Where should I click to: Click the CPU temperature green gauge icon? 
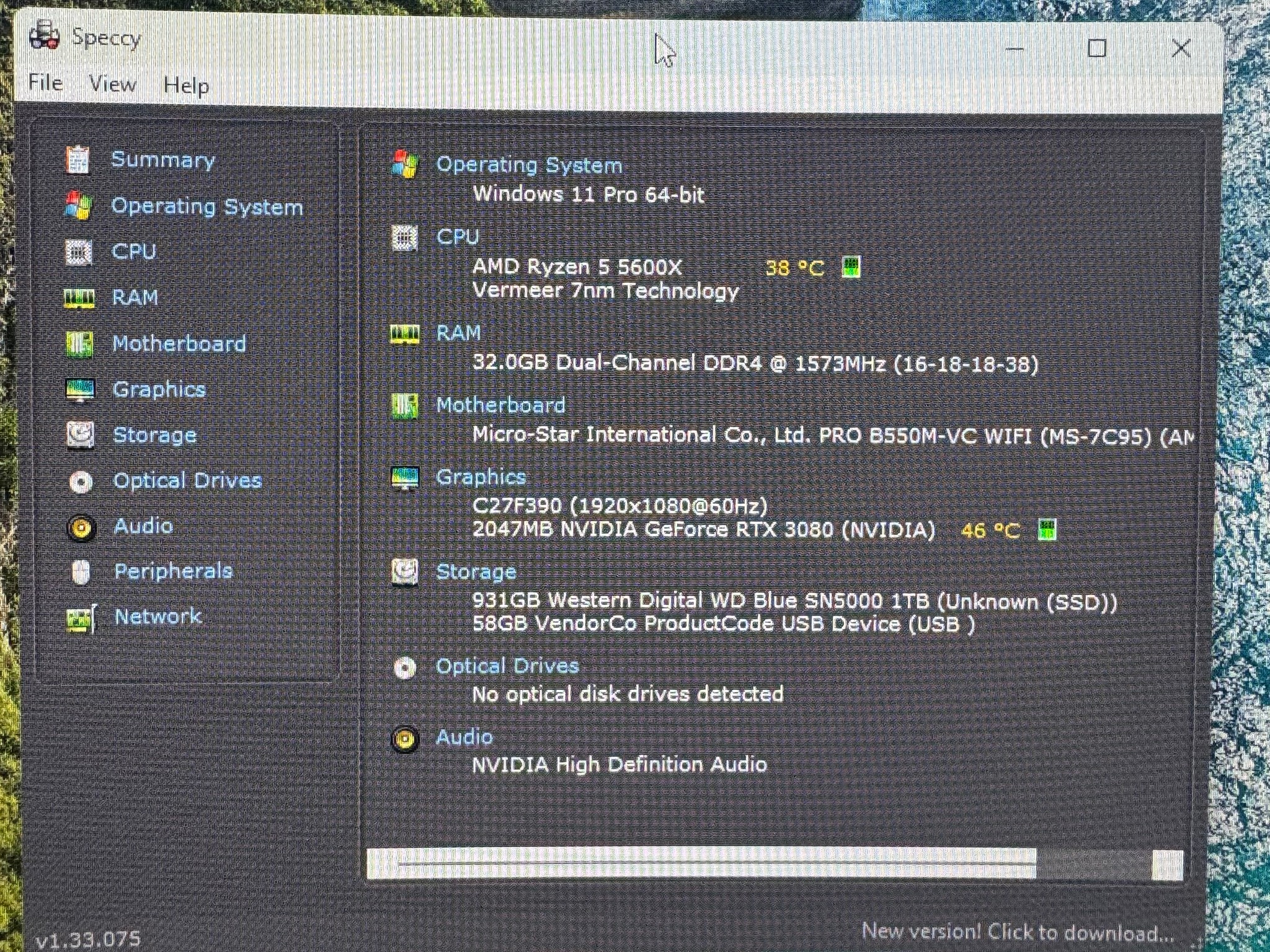[851, 267]
